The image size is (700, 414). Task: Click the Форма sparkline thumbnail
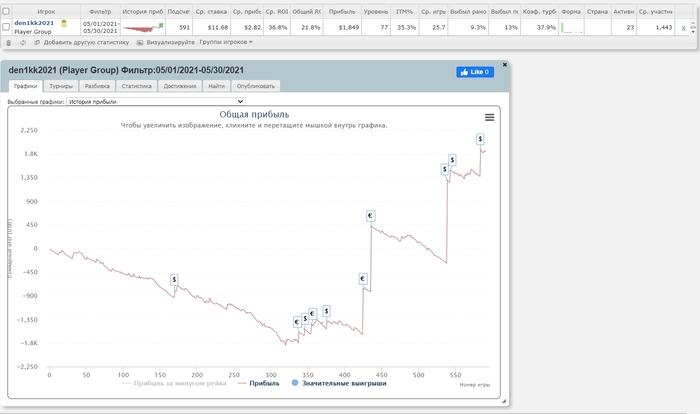[572, 28]
